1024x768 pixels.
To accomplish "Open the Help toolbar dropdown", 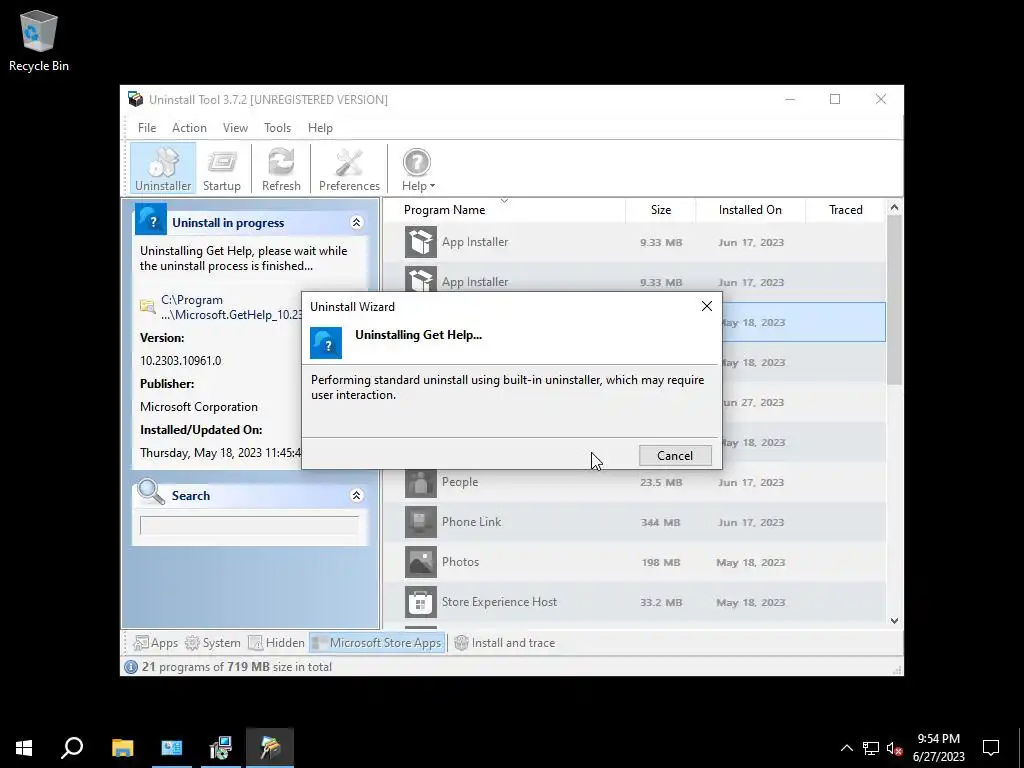I will pyautogui.click(x=418, y=169).
